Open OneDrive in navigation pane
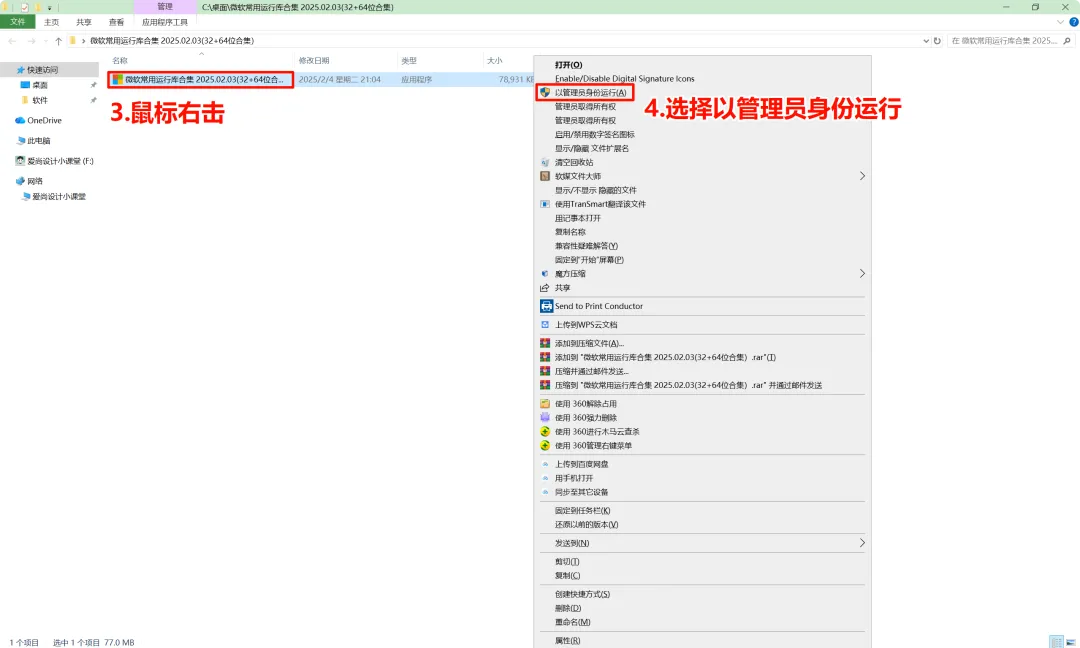Image resolution: width=1080 pixels, height=648 pixels. click(x=45, y=121)
